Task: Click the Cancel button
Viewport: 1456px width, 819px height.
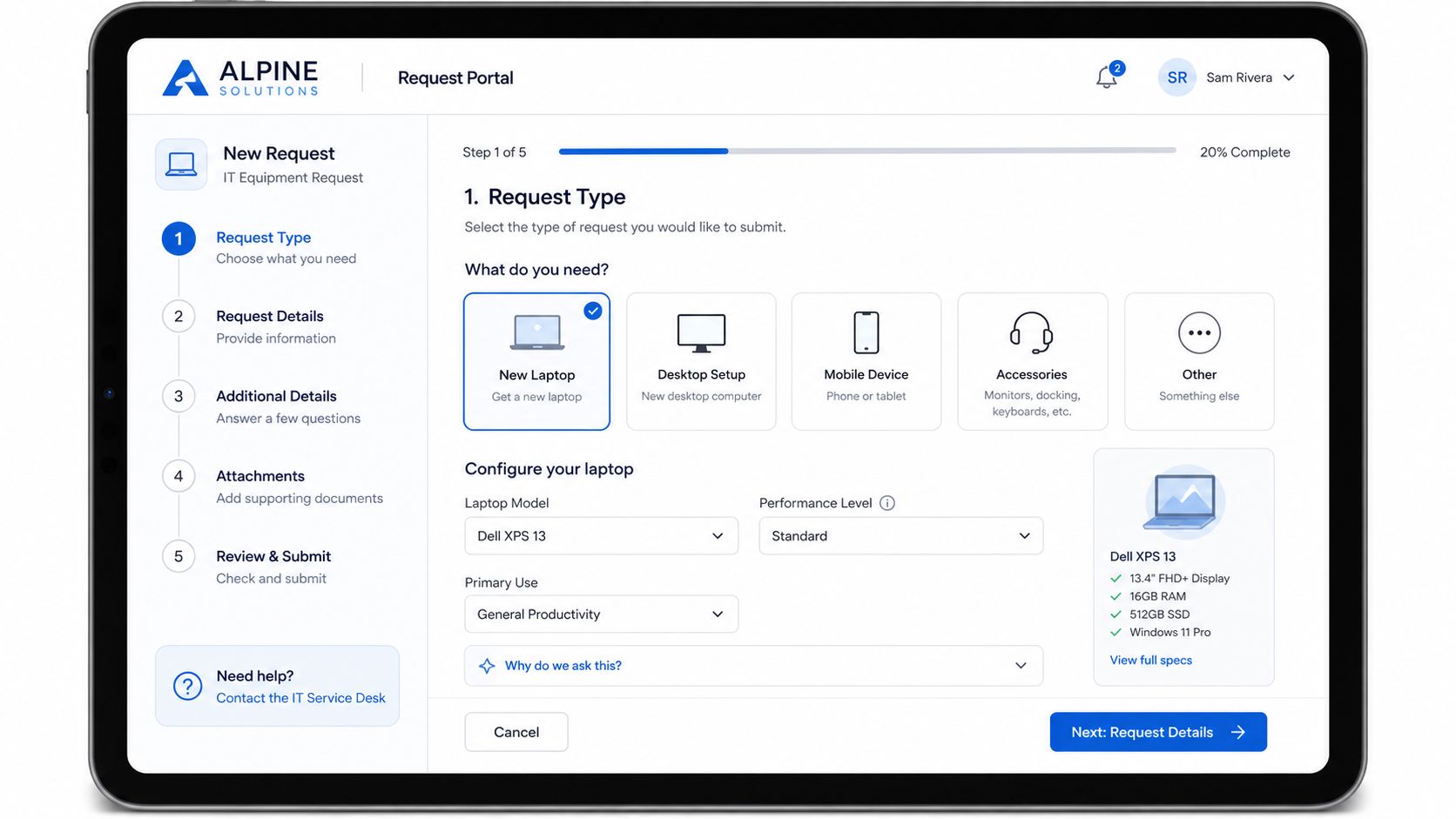Action: coord(516,732)
